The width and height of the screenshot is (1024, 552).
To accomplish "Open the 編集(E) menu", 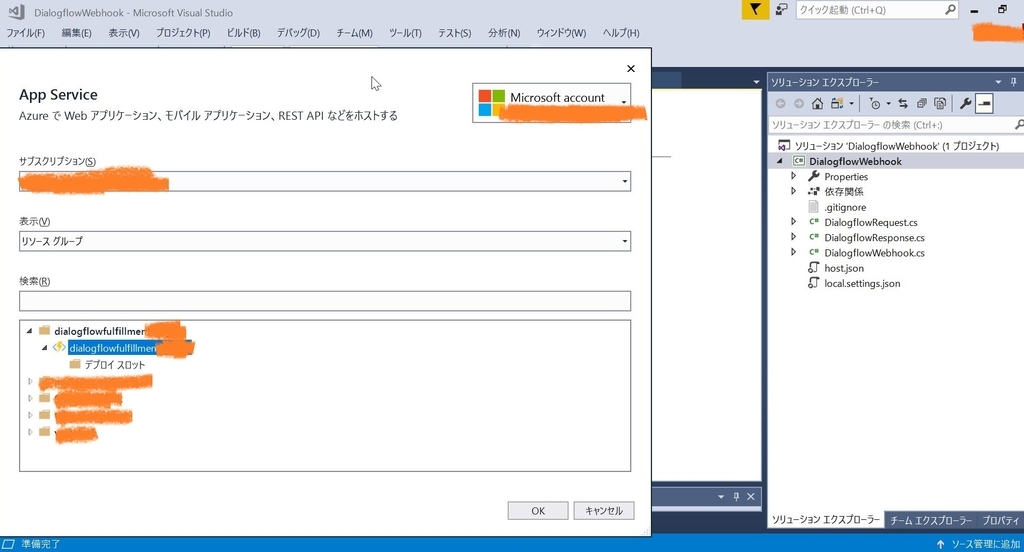I will coord(76,33).
